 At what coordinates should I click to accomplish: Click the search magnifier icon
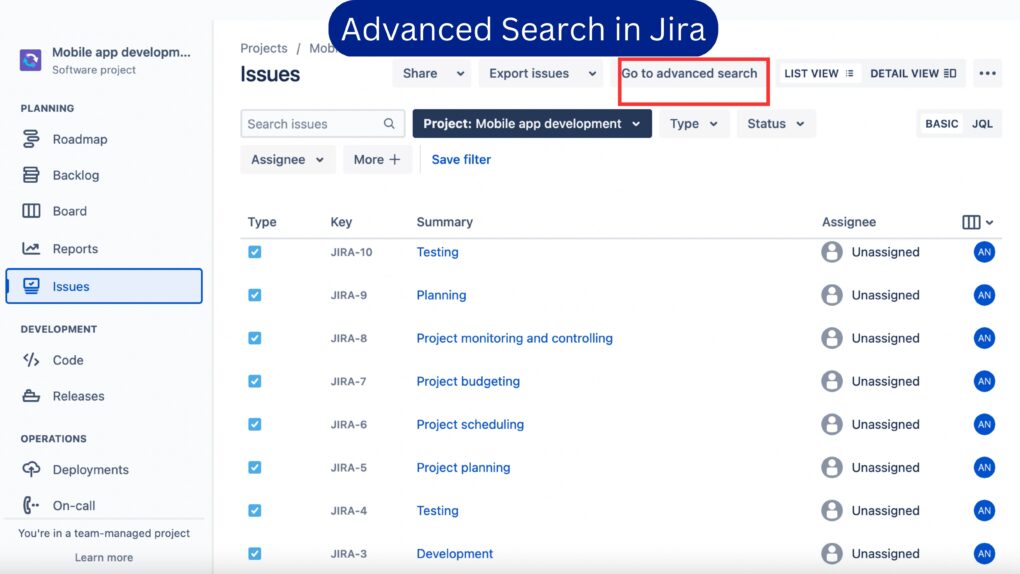click(x=389, y=124)
